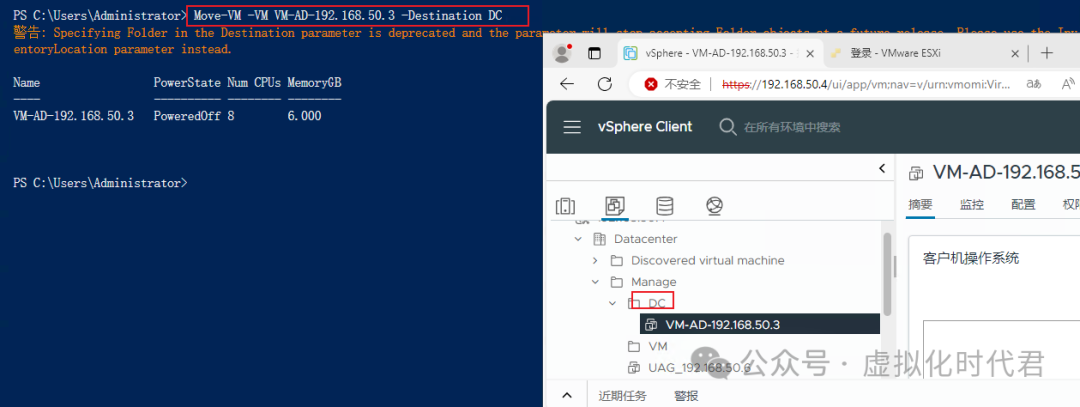Collapse the vSphere navigation pane
This screenshot has width=1080, height=407.
pyautogui.click(x=882, y=169)
